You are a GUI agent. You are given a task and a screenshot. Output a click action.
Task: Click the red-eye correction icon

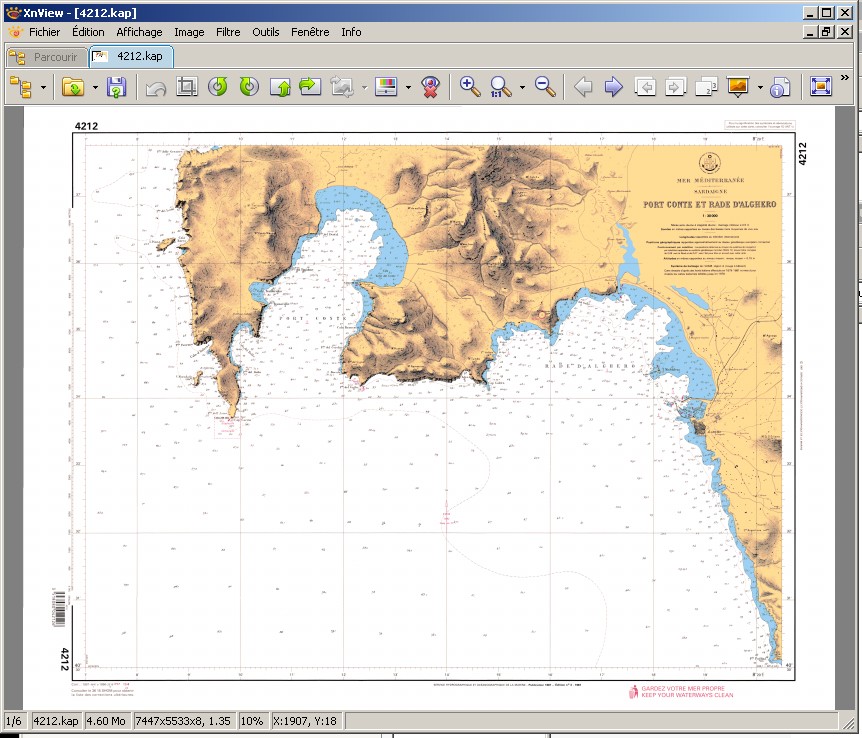point(430,87)
